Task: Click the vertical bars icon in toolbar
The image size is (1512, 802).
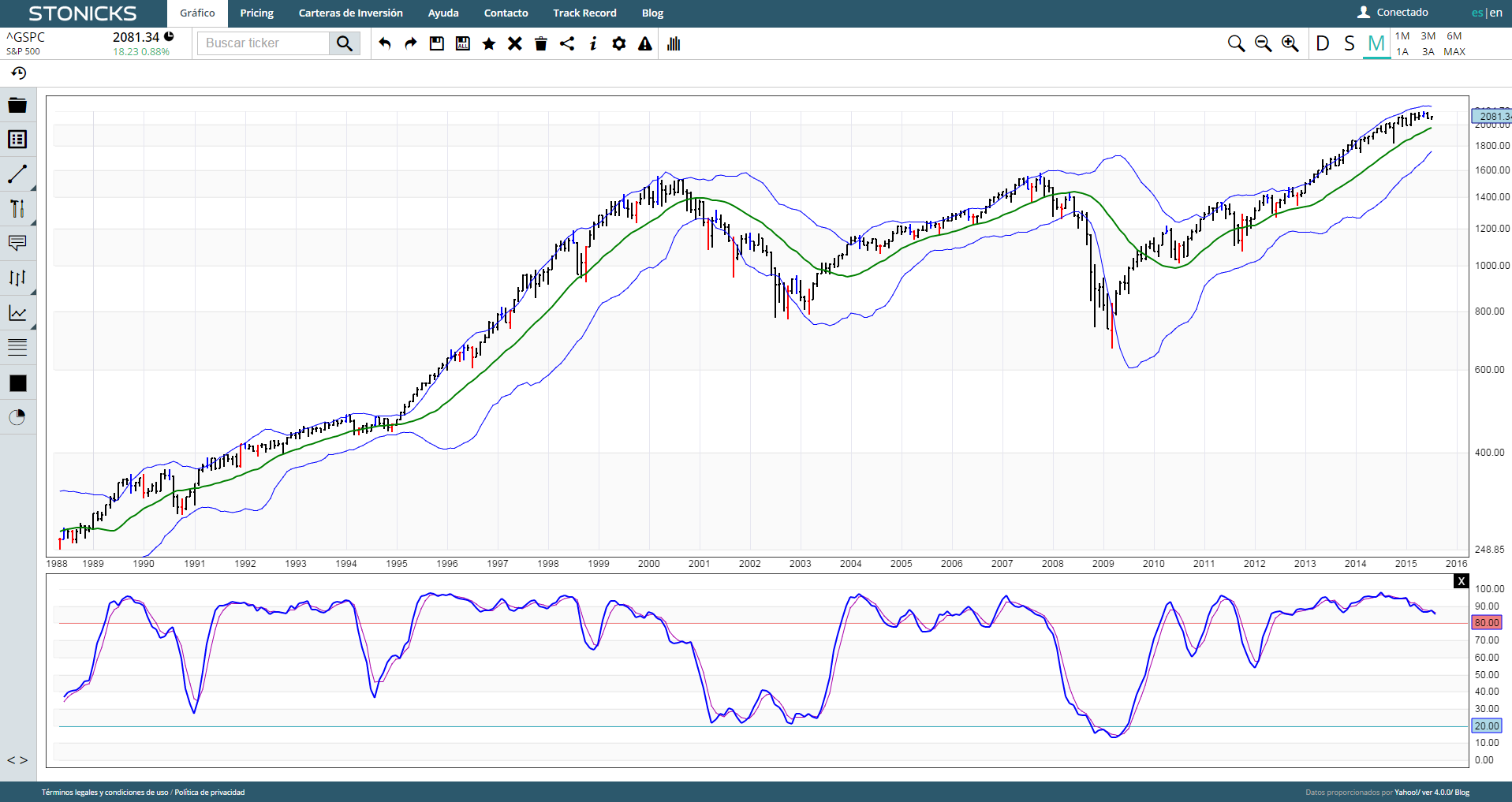Action: [x=674, y=43]
